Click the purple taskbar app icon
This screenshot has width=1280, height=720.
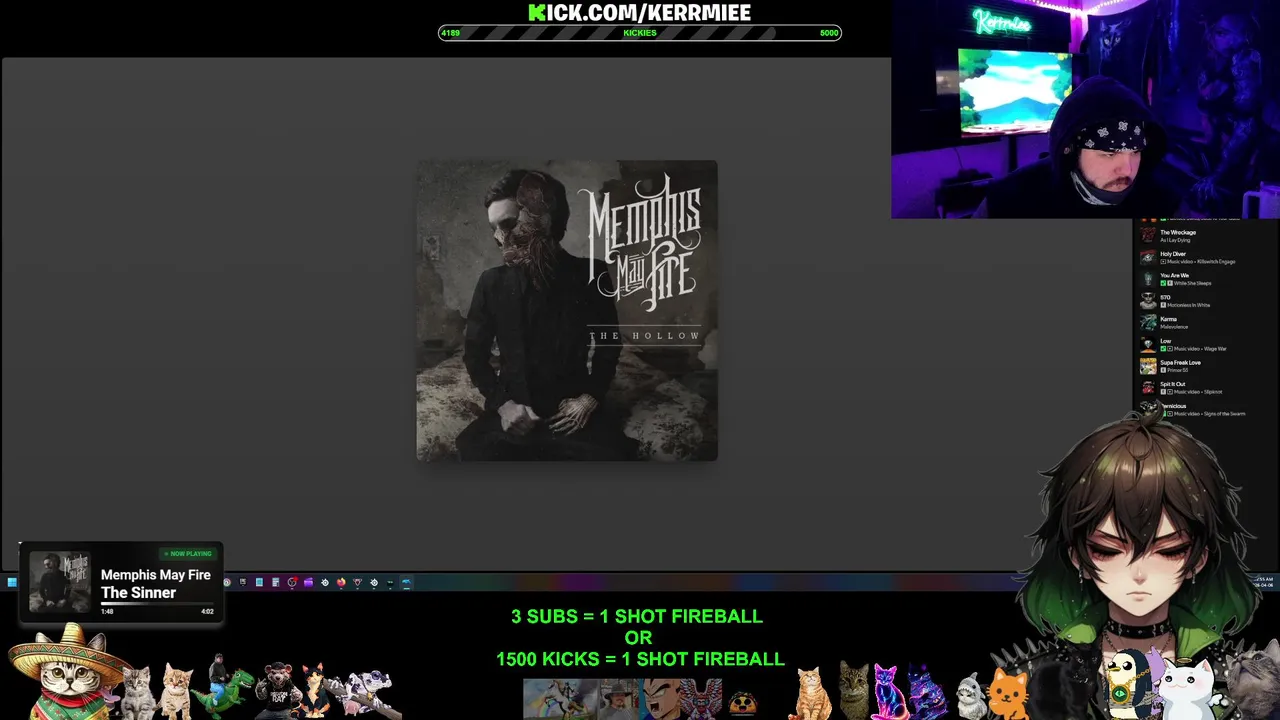[308, 582]
